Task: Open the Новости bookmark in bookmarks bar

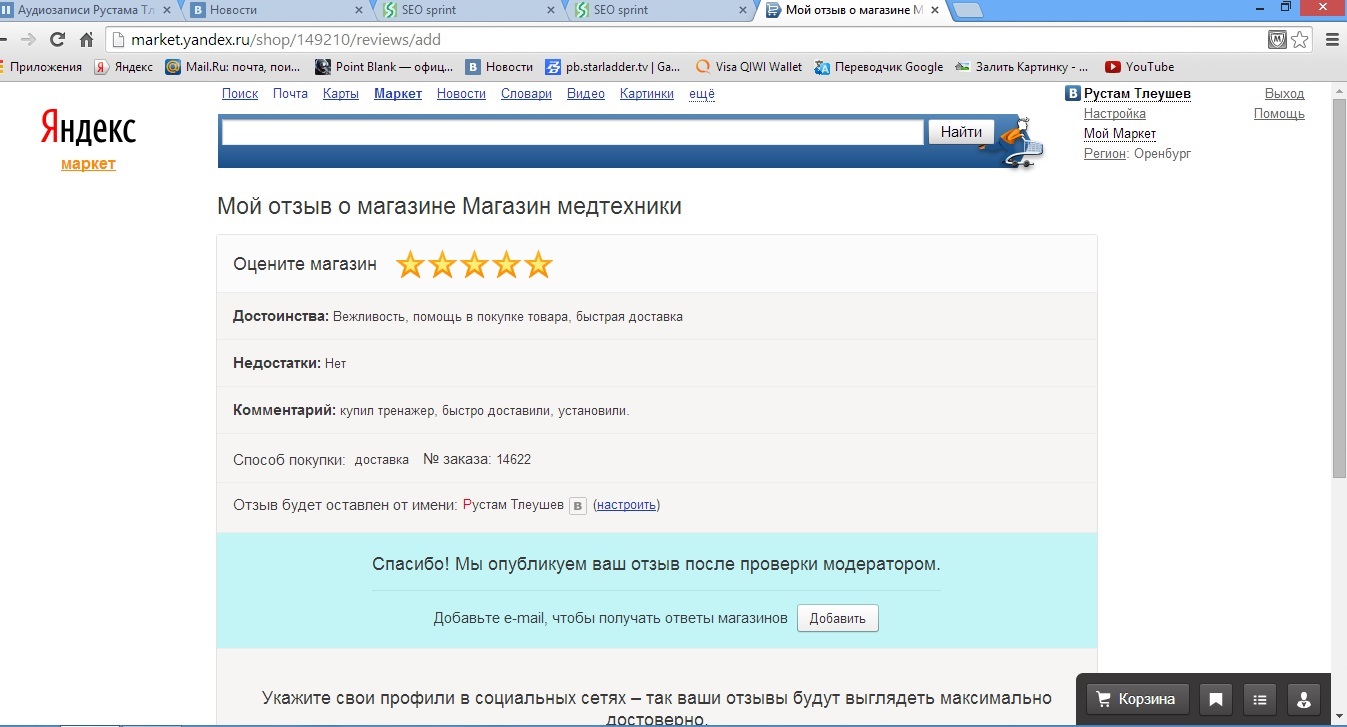Action: (499, 67)
